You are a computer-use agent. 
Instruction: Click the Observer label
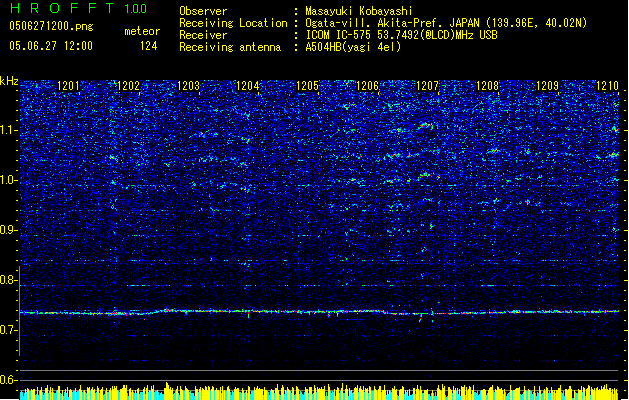coord(203,11)
